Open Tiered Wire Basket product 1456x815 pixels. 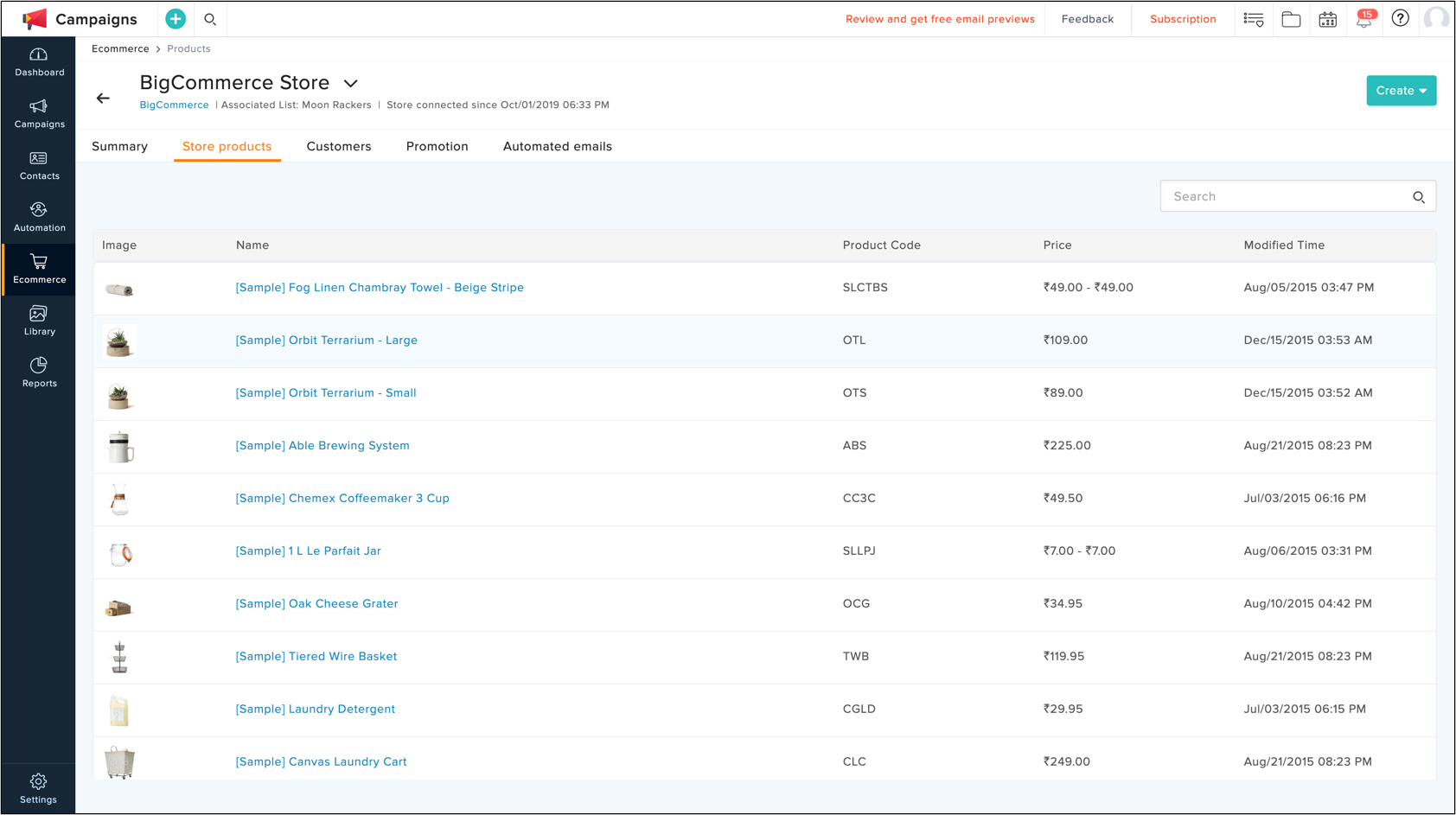316,657
